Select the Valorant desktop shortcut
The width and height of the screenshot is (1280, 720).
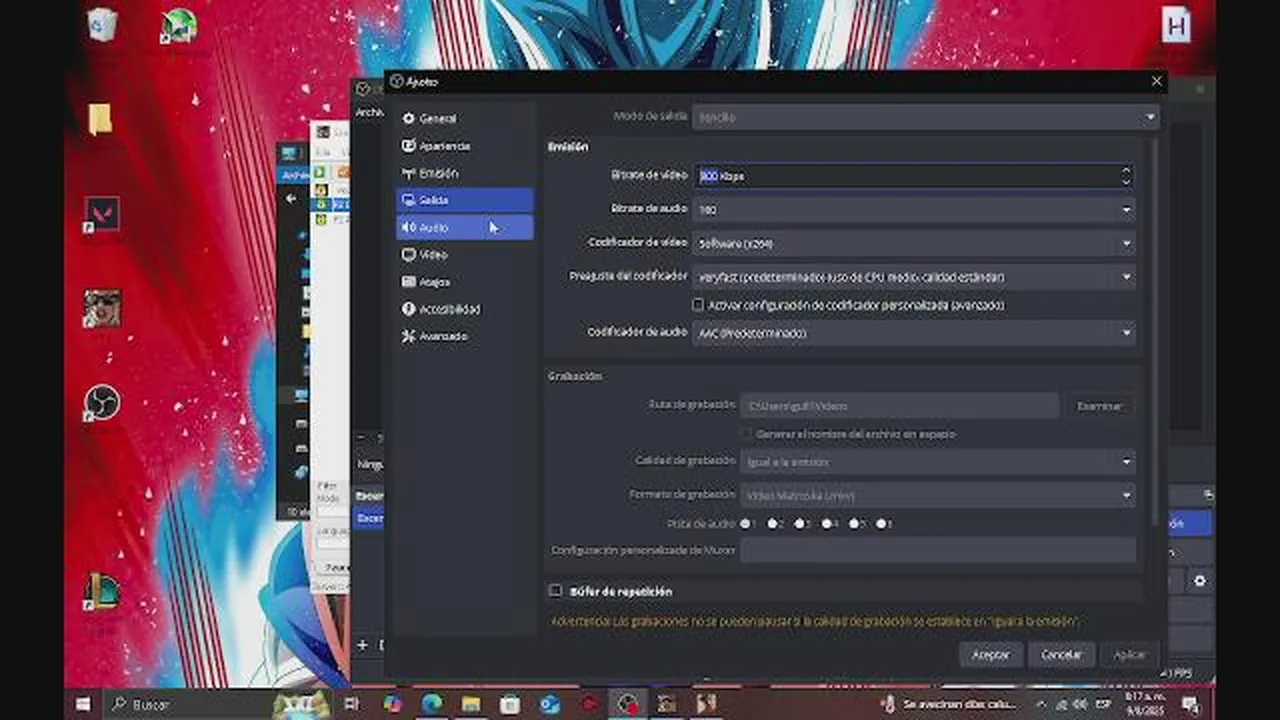(102, 214)
